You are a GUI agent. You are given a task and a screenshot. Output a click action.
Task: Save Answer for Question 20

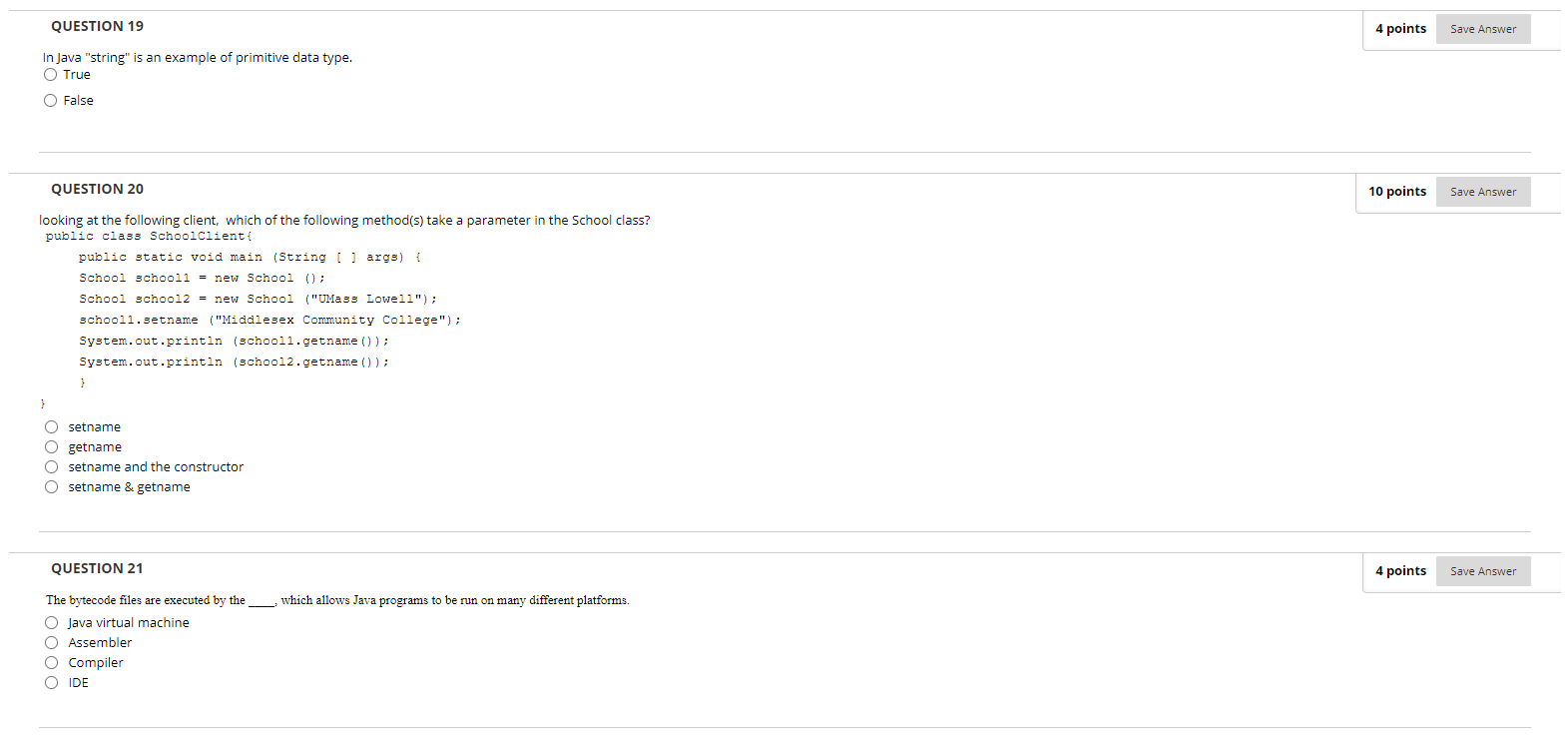click(x=1483, y=191)
